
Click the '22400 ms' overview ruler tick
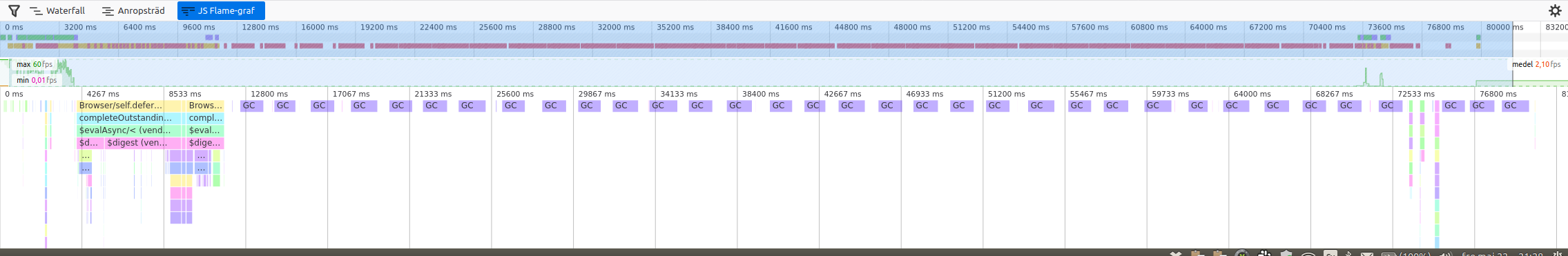point(438,27)
